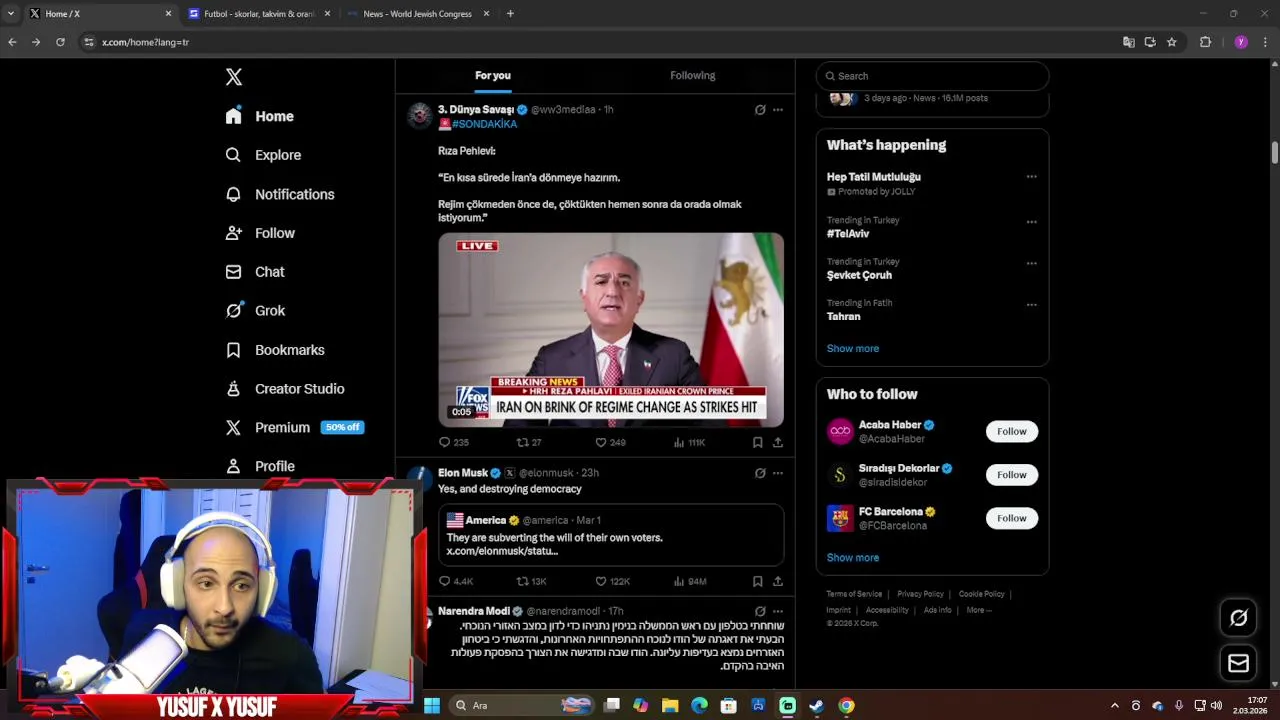Image resolution: width=1280 pixels, height=720 pixels.
Task: Open Grok action on Narendra Modi post
Action: [760, 611]
